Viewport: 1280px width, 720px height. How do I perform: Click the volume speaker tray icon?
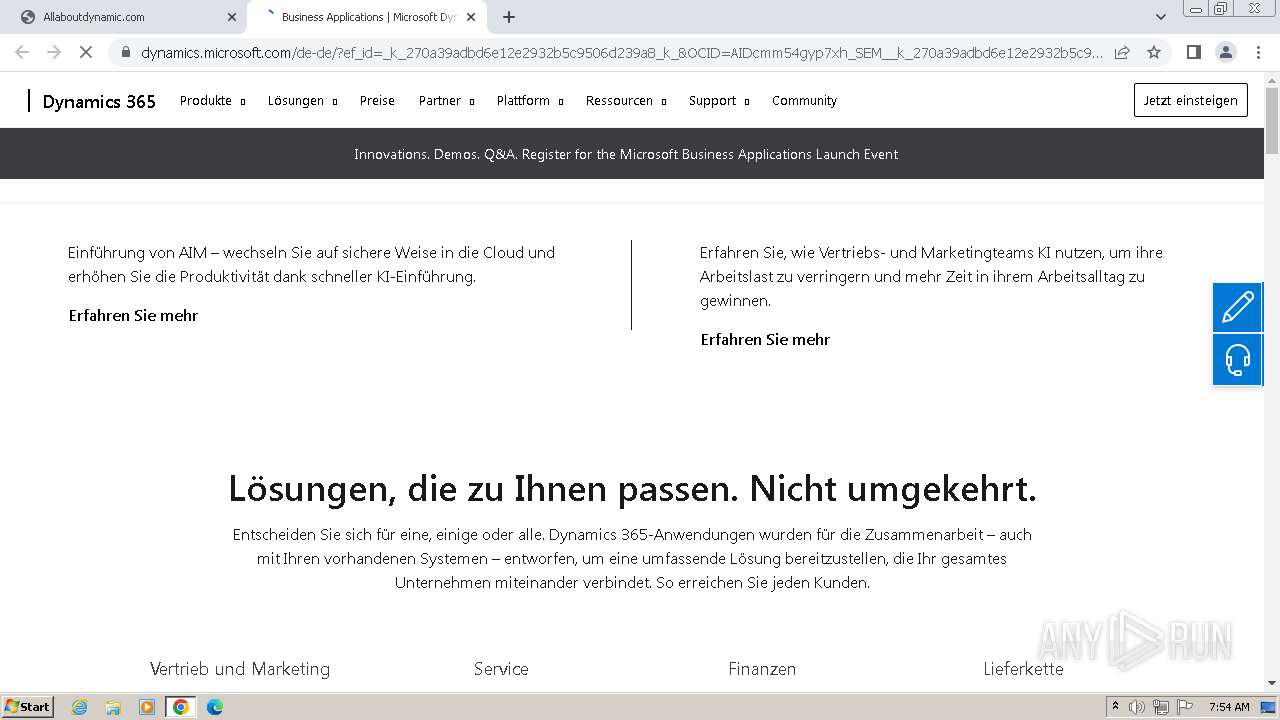(1137, 707)
